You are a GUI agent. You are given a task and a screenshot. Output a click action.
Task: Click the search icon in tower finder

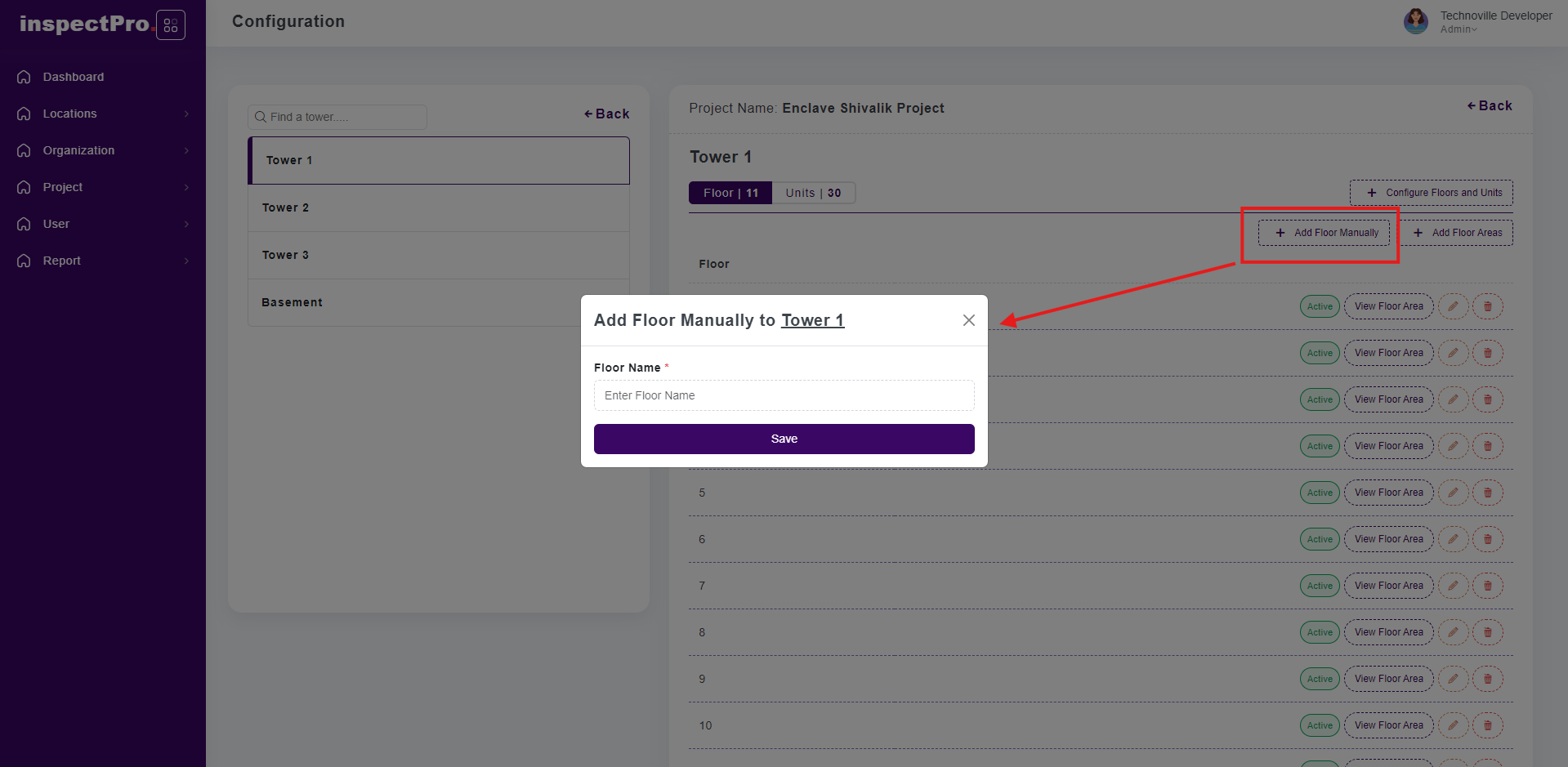(x=261, y=117)
